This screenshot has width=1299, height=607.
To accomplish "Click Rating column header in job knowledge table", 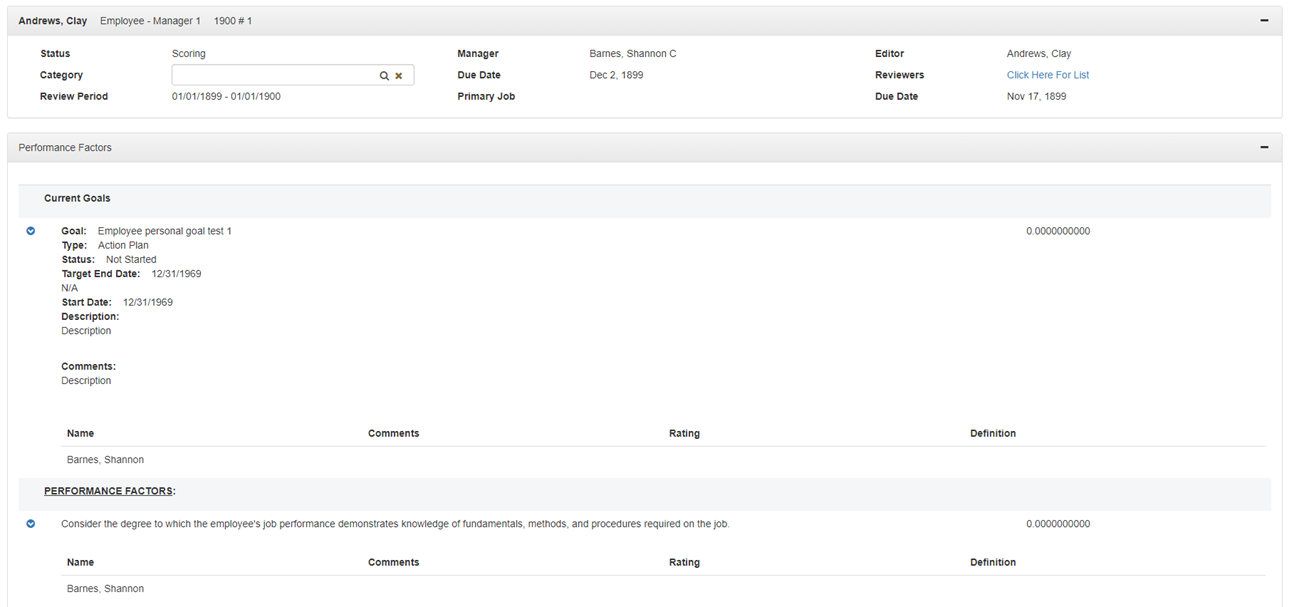I will (x=684, y=562).
